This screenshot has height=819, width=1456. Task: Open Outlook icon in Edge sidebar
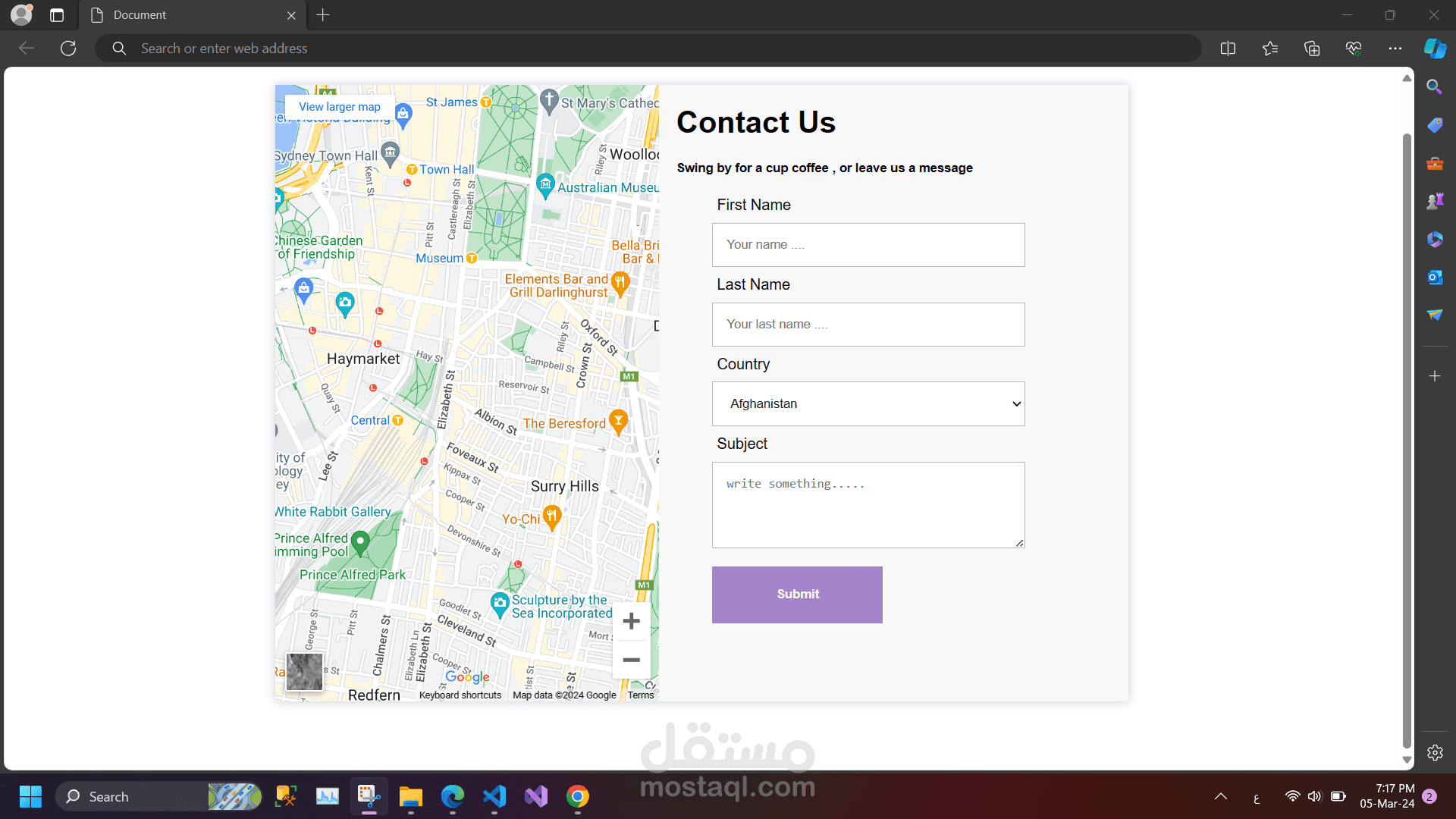click(1435, 278)
